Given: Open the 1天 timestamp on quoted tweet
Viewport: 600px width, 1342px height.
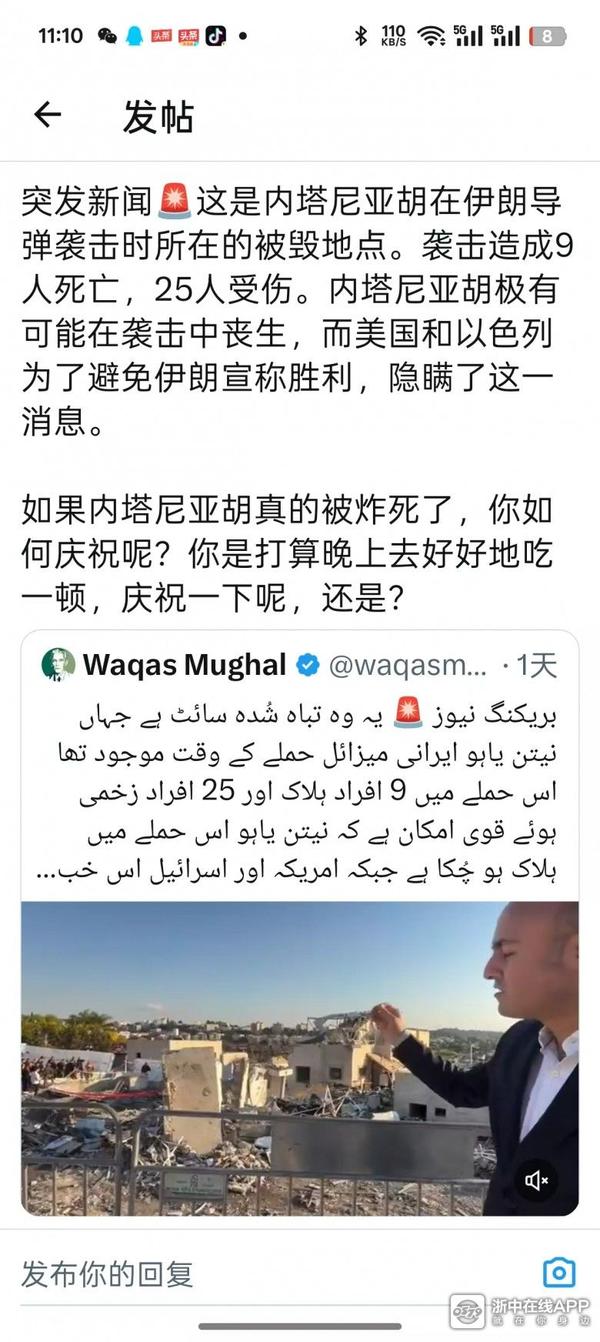Looking at the screenshot, I should pos(536,665).
